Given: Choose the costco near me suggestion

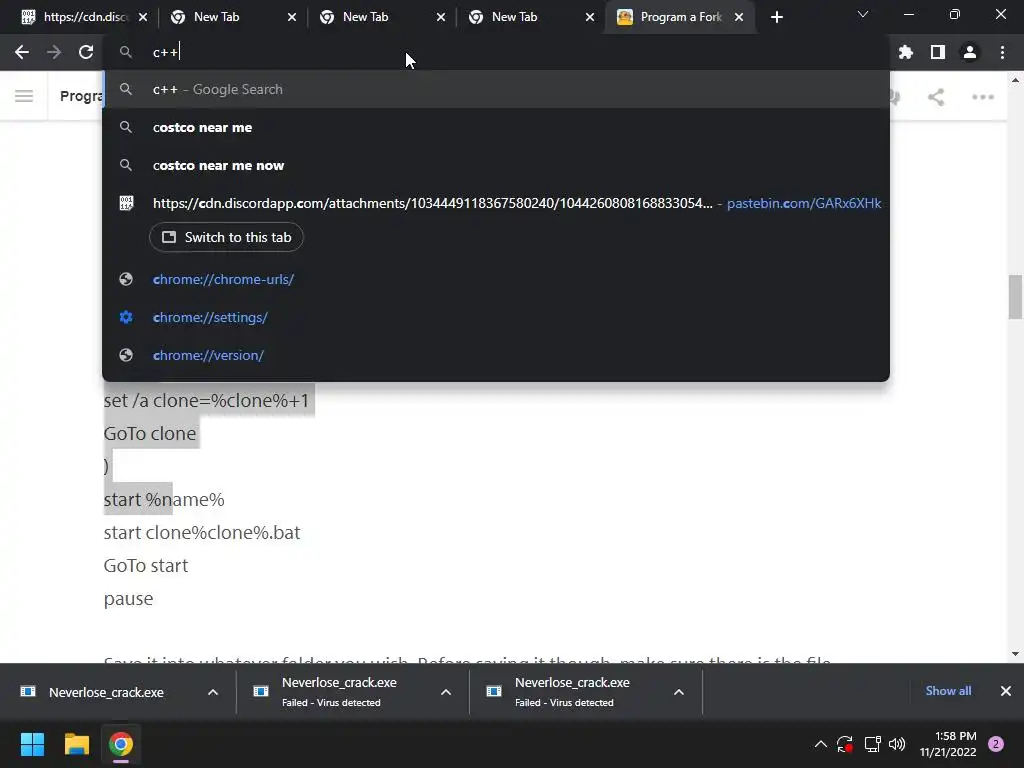Looking at the screenshot, I should 496,127.
